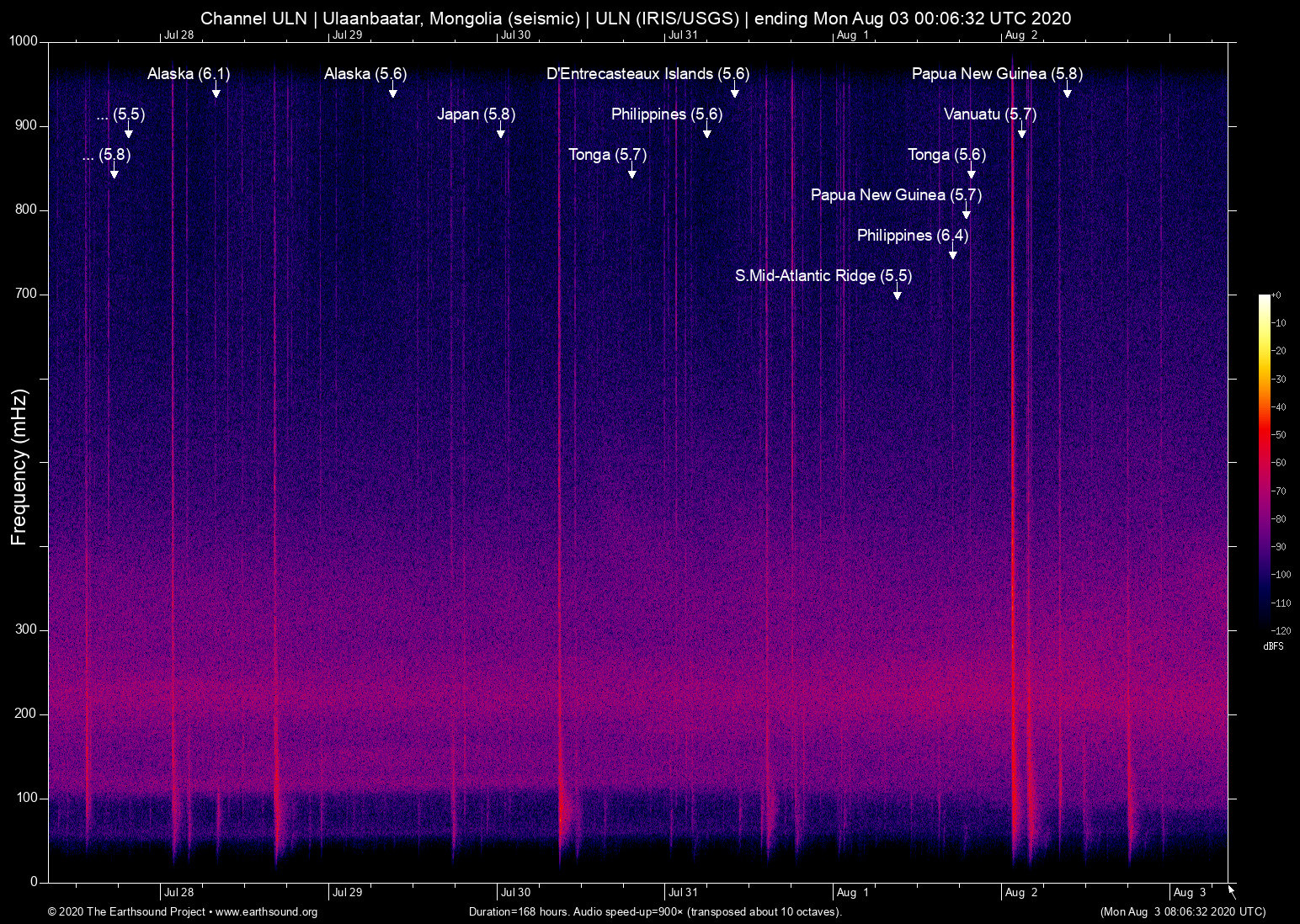Click the "700" frequency axis value
The height and width of the screenshot is (924, 1300).
click(x=27, y=294)
